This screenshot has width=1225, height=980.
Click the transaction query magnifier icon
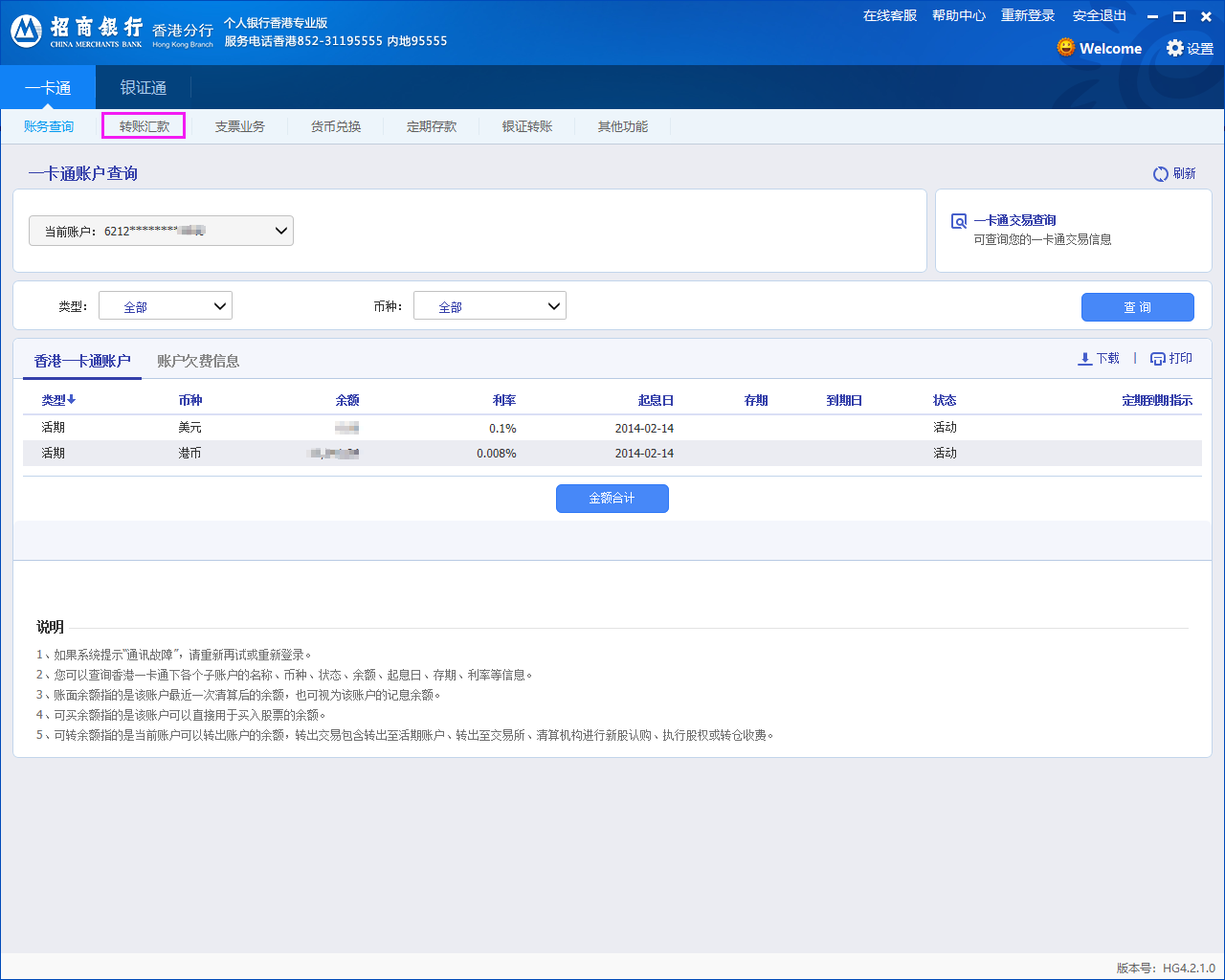pos(958,221)
